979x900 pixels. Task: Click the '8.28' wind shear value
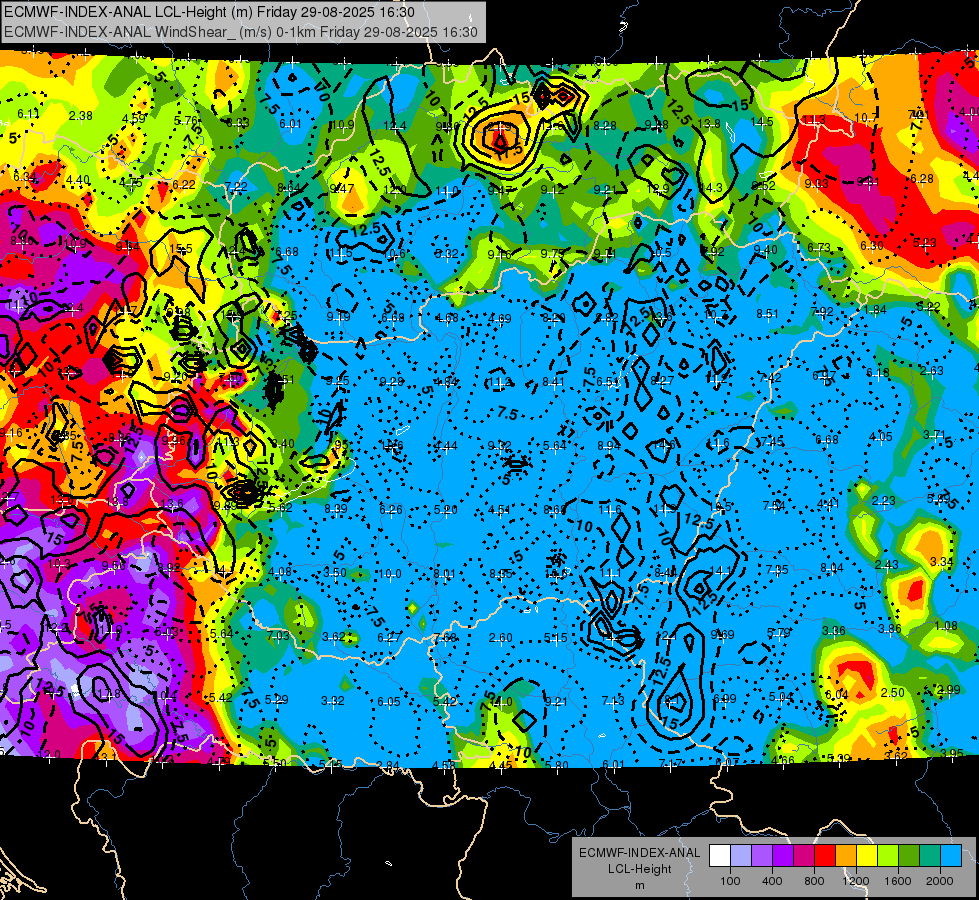click(x=604, y=126)
